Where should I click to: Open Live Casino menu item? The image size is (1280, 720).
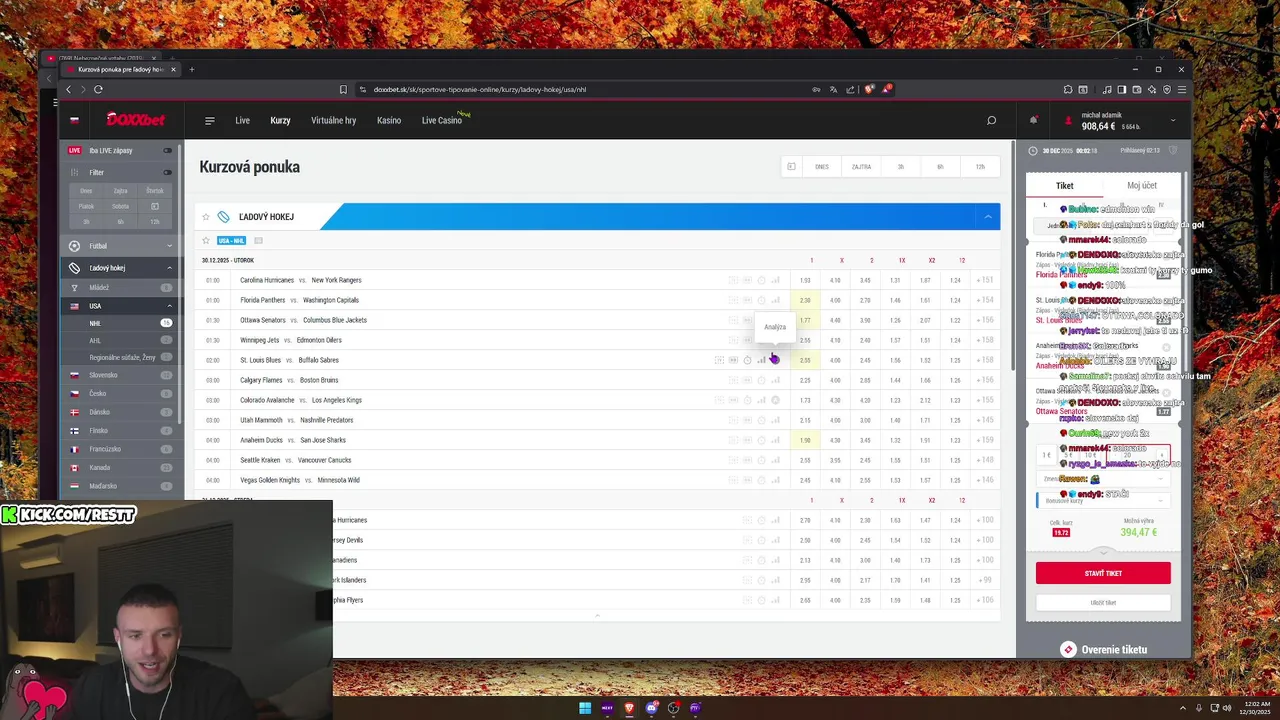tap(442, 121)
